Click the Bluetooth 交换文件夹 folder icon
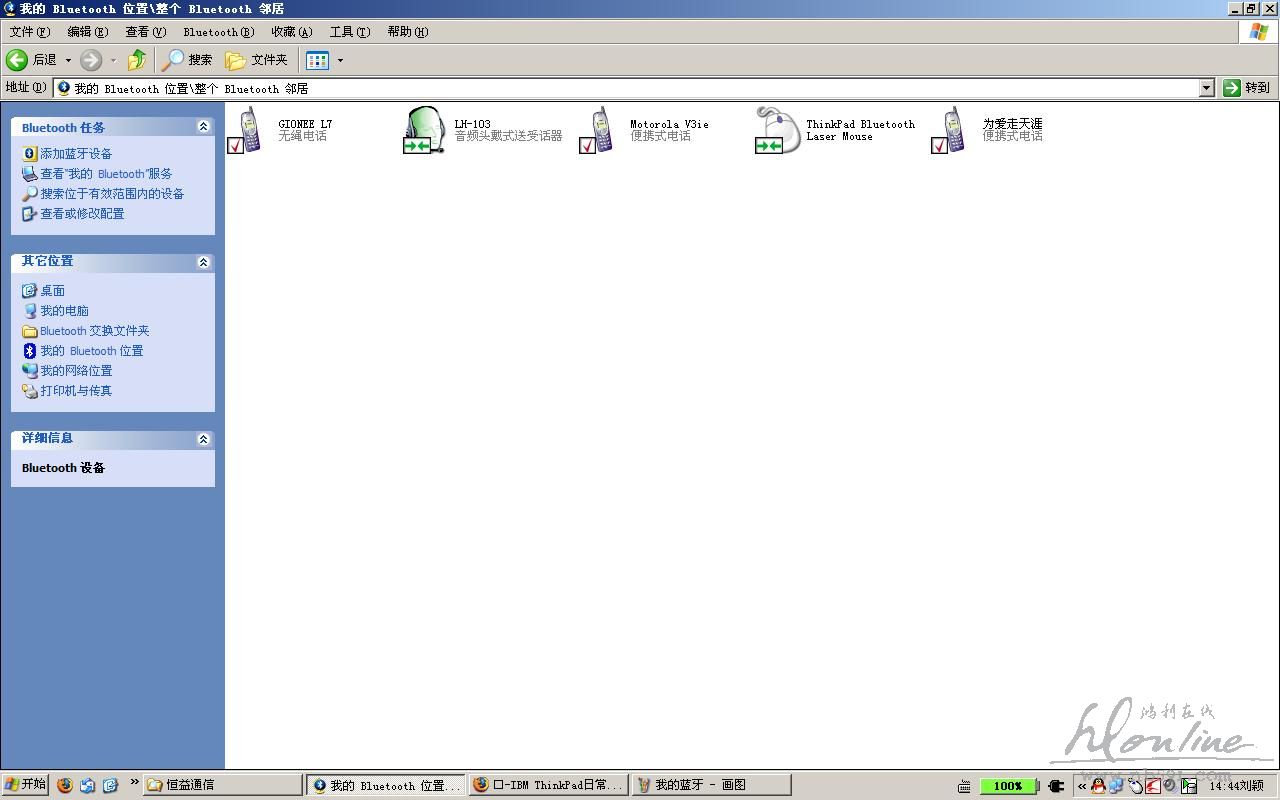The image size is (1280, 800). point(30,331)
